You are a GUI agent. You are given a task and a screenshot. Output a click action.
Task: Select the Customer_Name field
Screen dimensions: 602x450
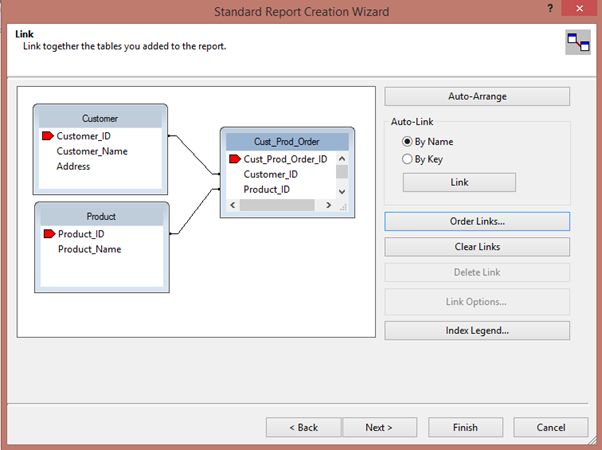point(92,151)
